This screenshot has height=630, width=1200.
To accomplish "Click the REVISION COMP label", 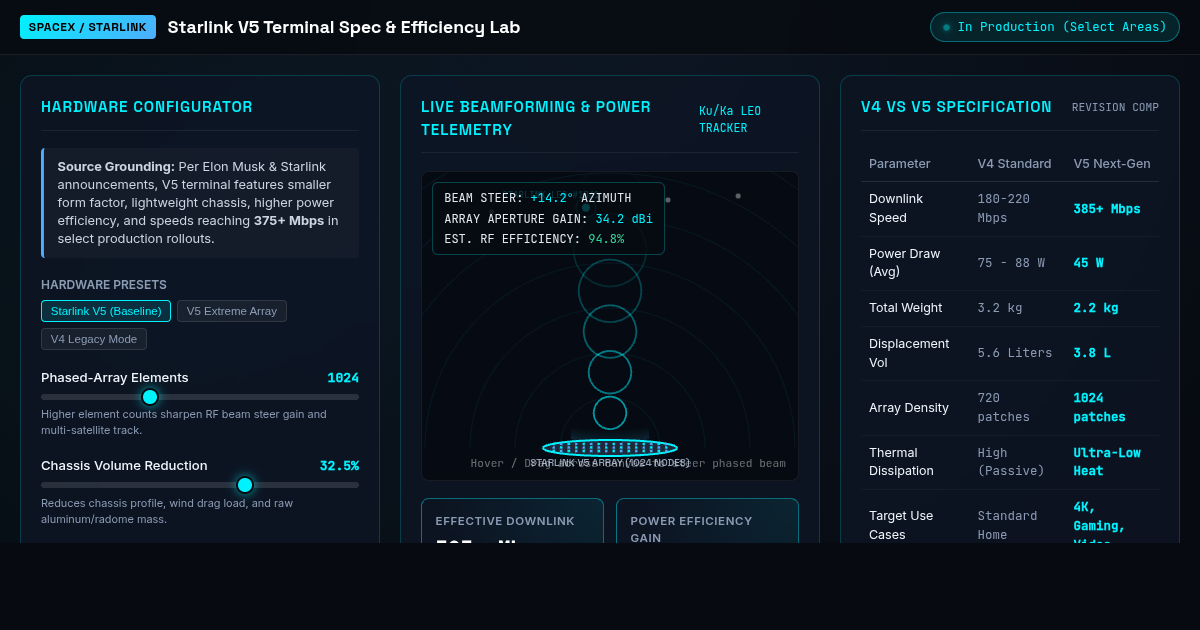I will point(1115,107).
